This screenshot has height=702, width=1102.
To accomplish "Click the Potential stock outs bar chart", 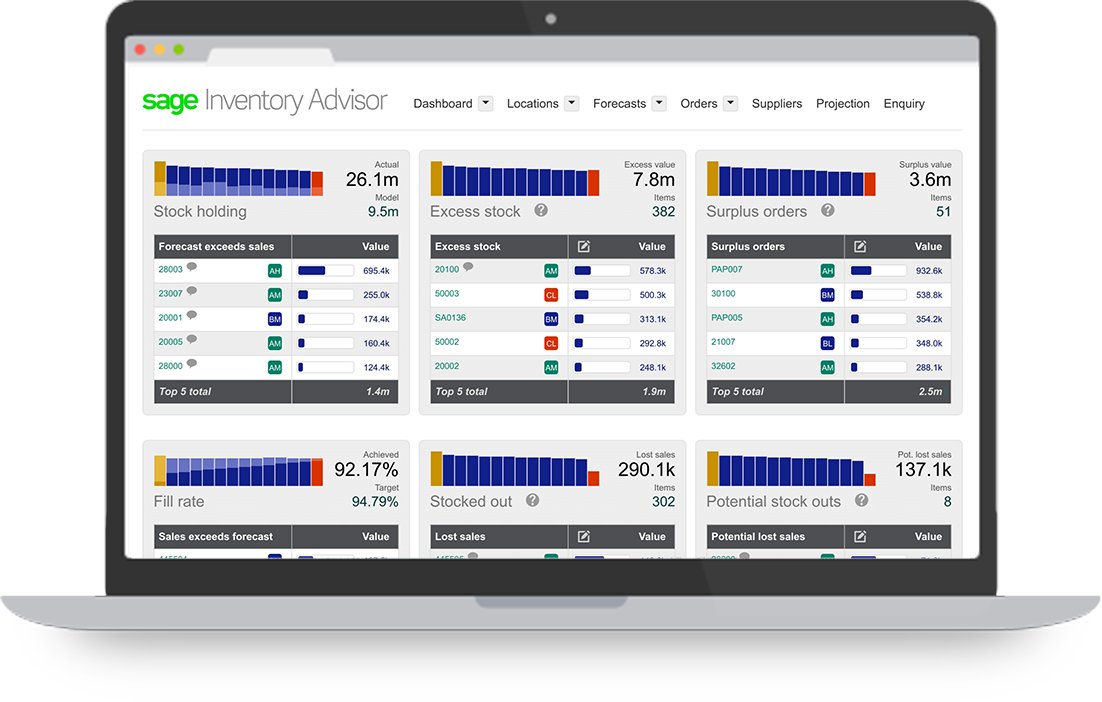I will pos(791,469).
